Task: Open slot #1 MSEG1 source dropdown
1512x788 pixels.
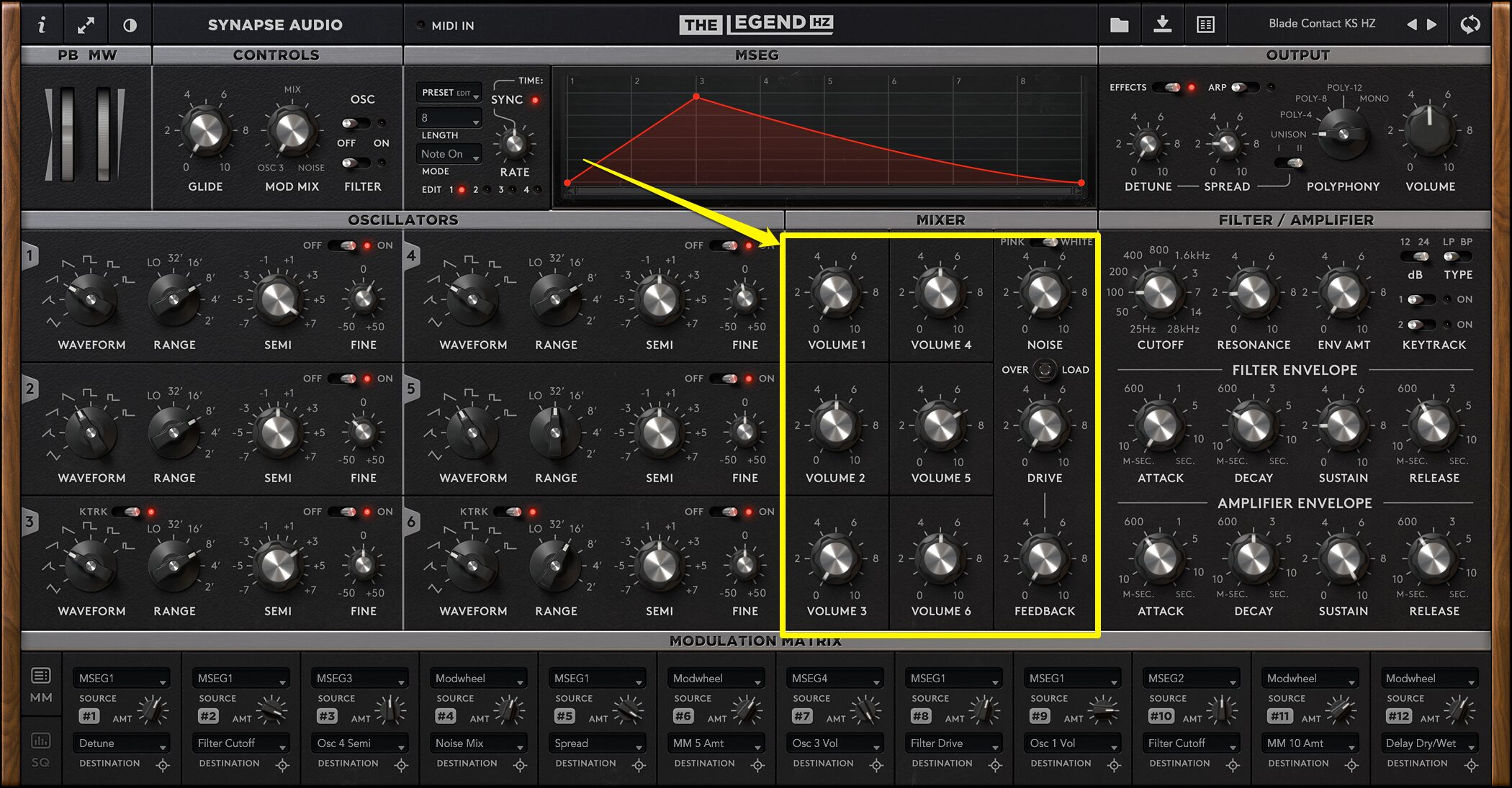Action: click(122, 679)
